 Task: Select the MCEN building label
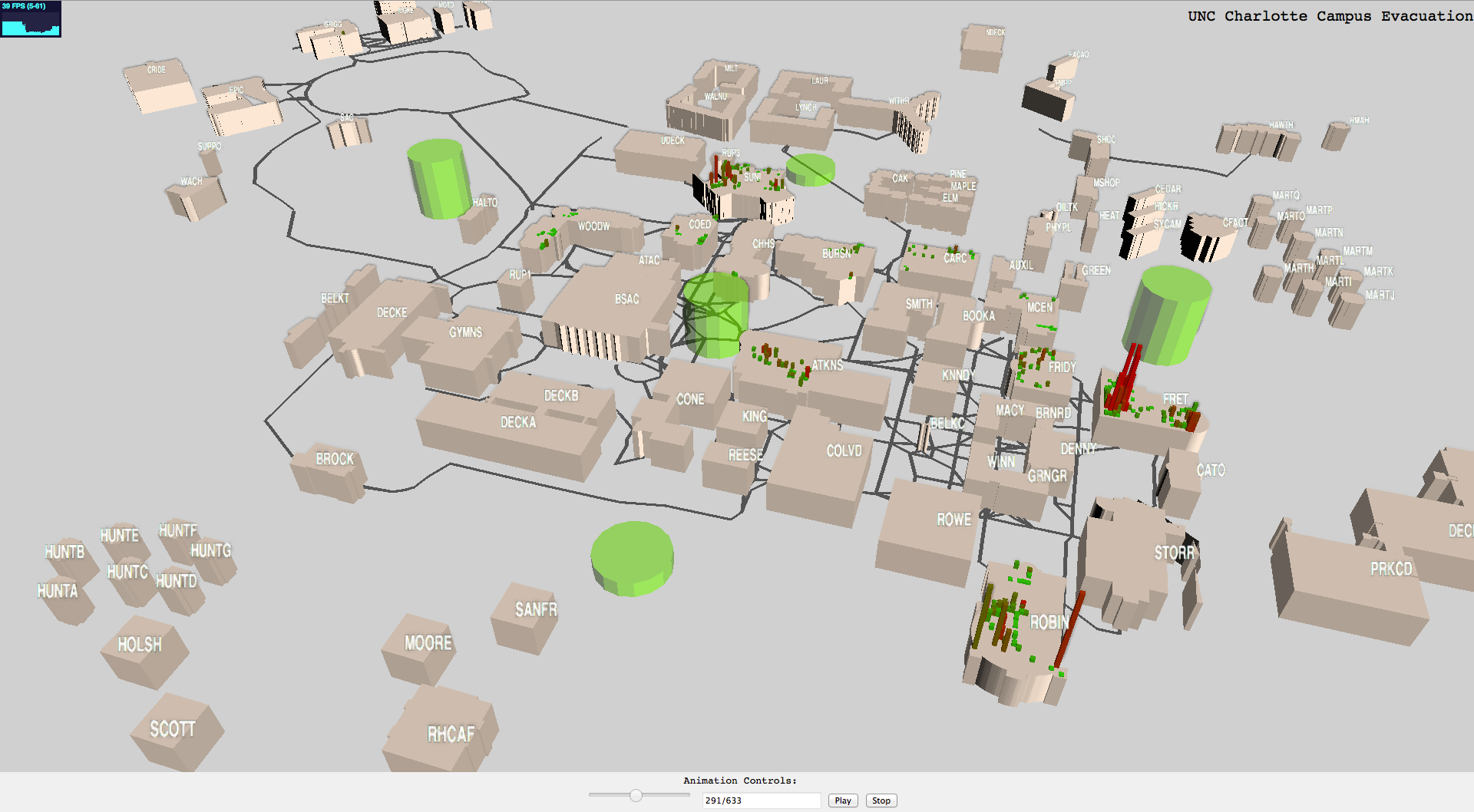1039,308
